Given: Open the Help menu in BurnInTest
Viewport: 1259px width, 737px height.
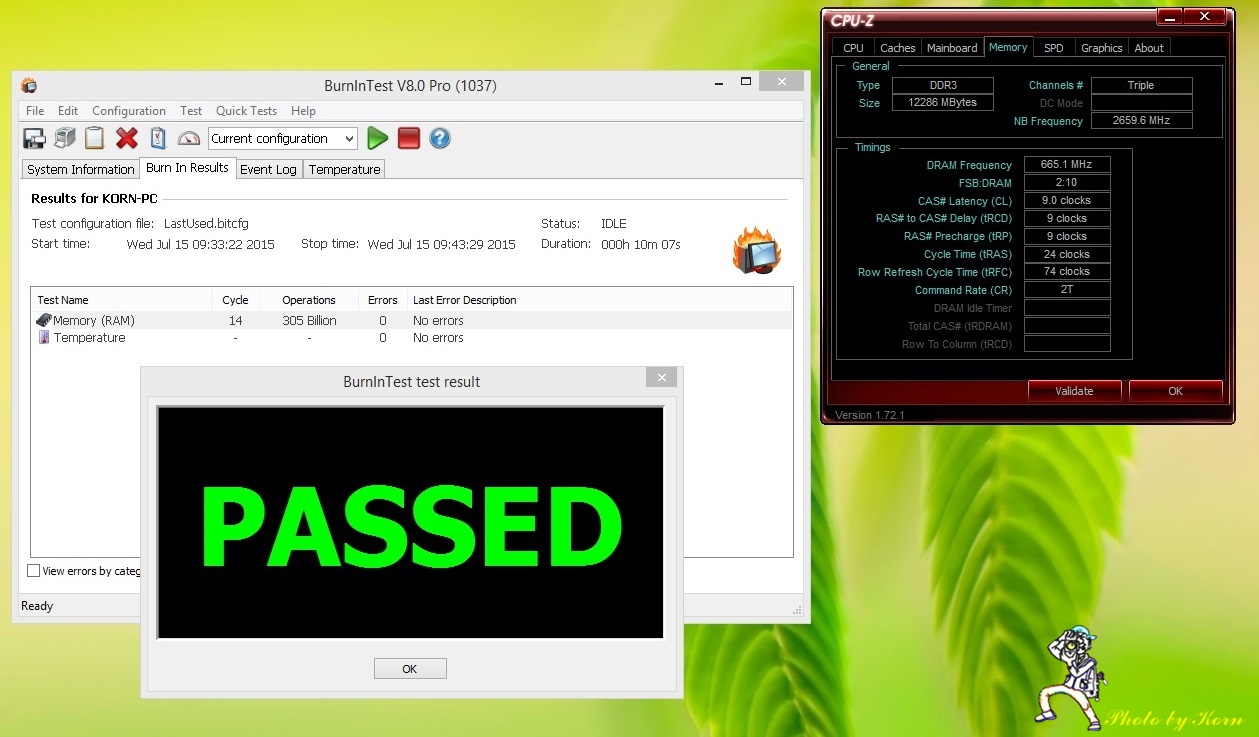Looking at the screenshot, I should [x=303, y=111].
